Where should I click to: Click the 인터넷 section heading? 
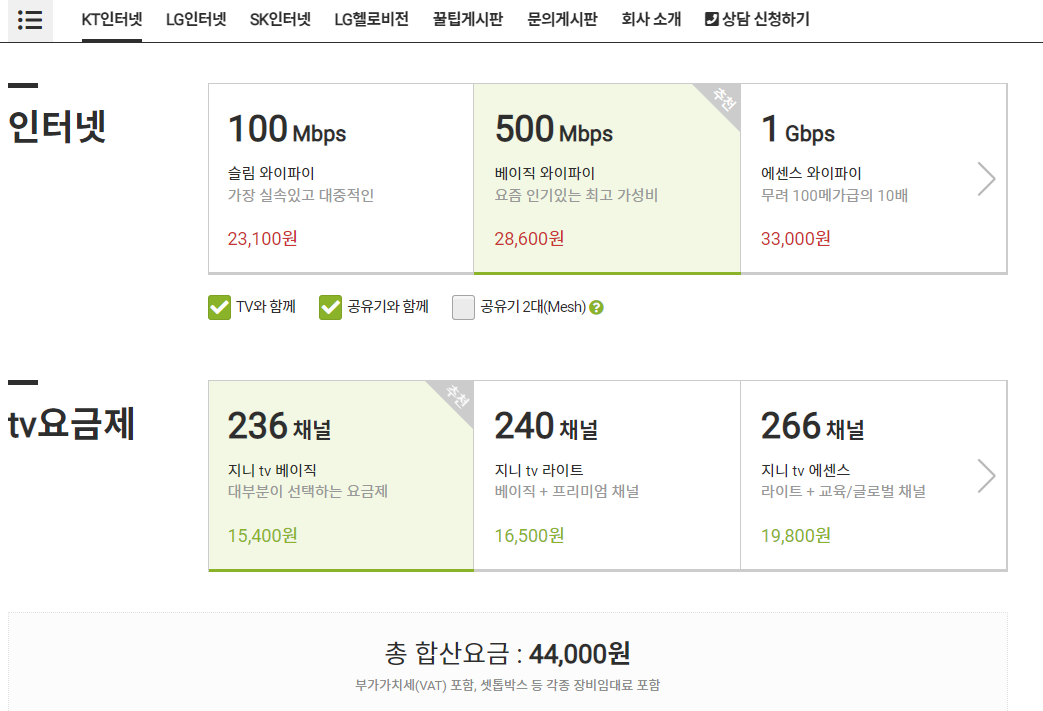[57, 126]
